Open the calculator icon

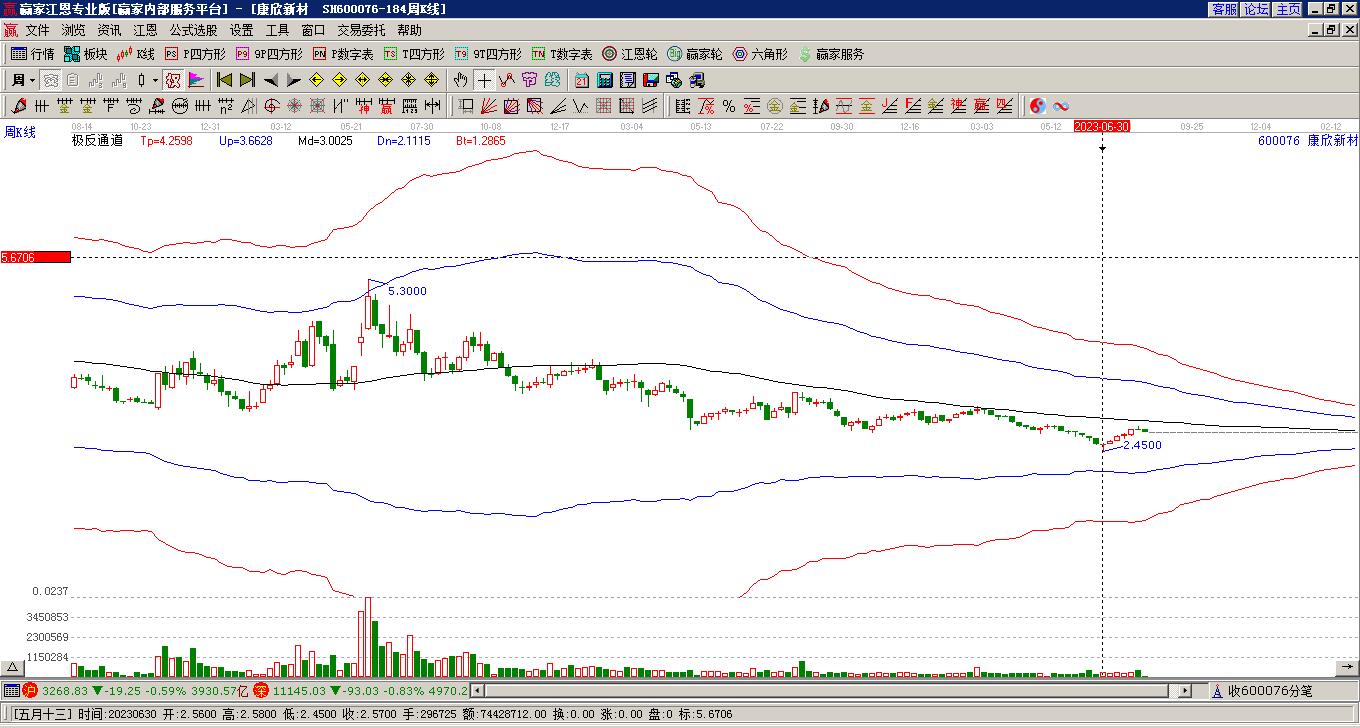pos(605,80)
